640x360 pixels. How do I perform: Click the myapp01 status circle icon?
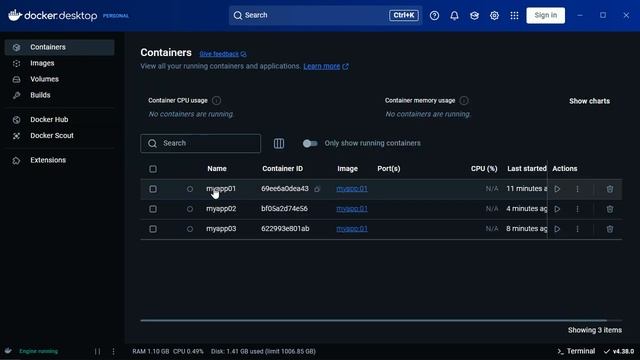point(190,189)
